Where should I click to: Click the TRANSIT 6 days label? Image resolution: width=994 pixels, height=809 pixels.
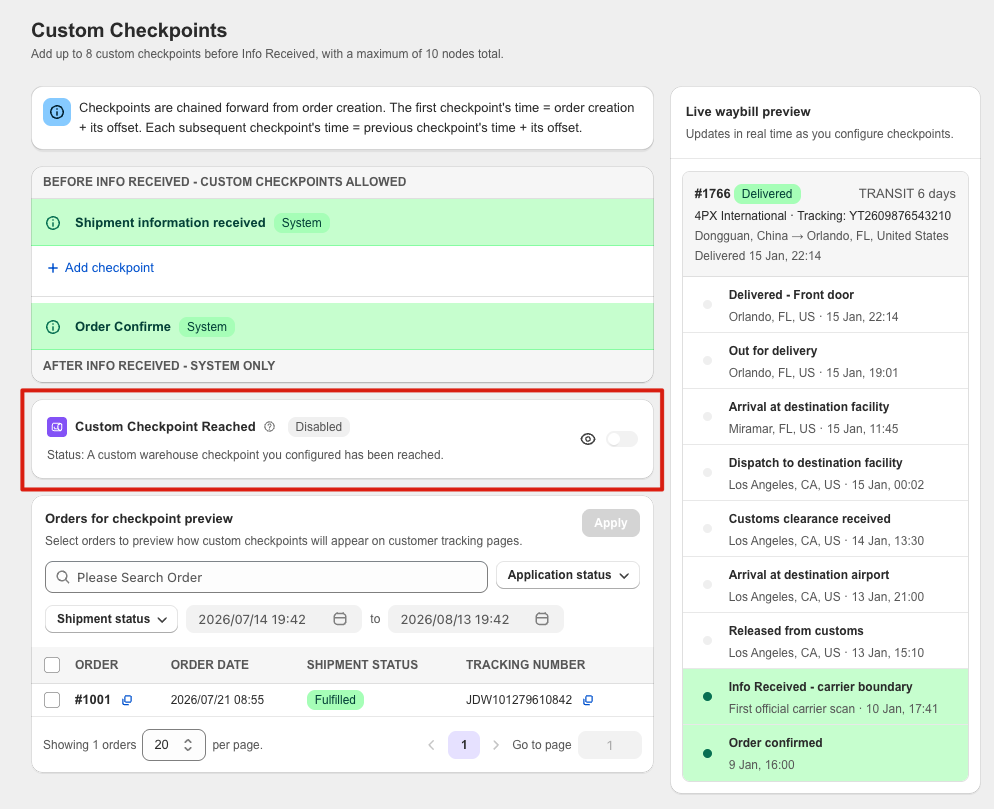pyautogui.click(x=907, y=193)
